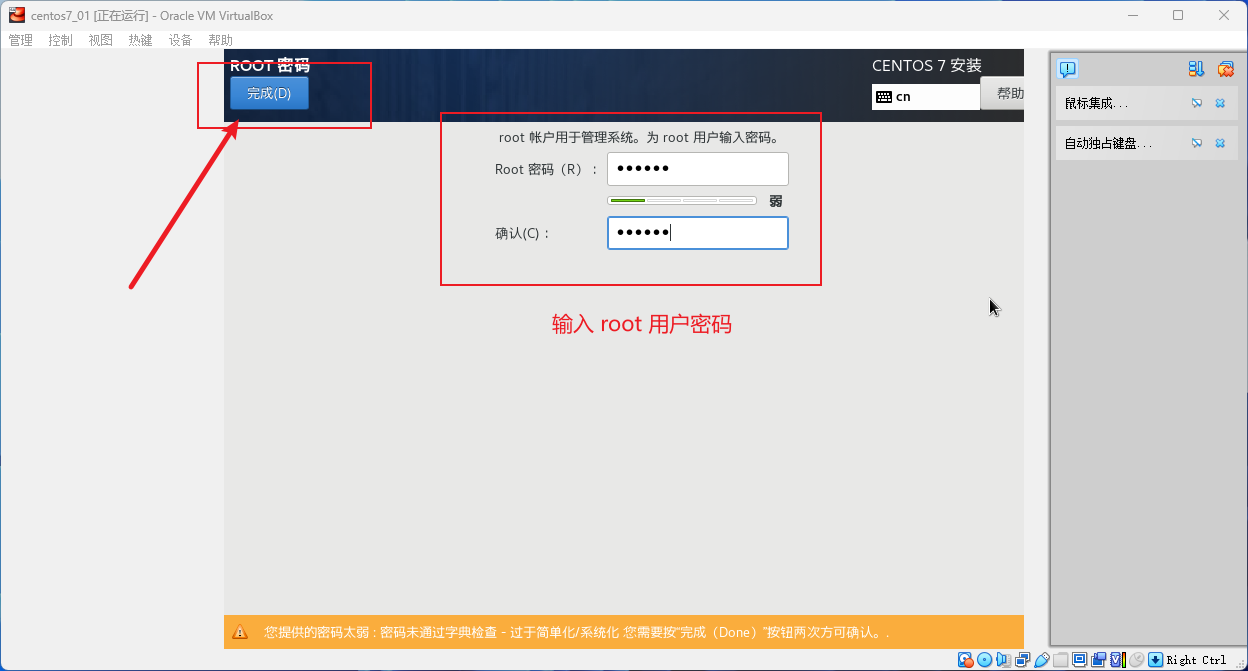Click the don't-show-again icon for 自动独占键盘
This screenshot has width=1248, height=671.
(x=1197, y=143)
